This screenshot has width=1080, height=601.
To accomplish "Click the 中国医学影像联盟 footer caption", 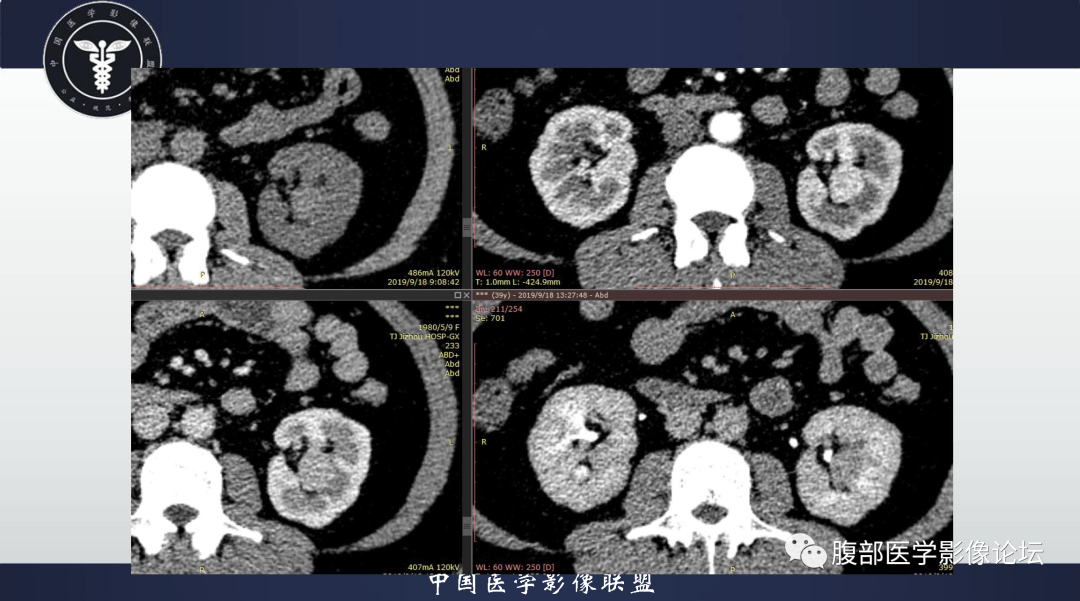I will click(x=541, y=584).
